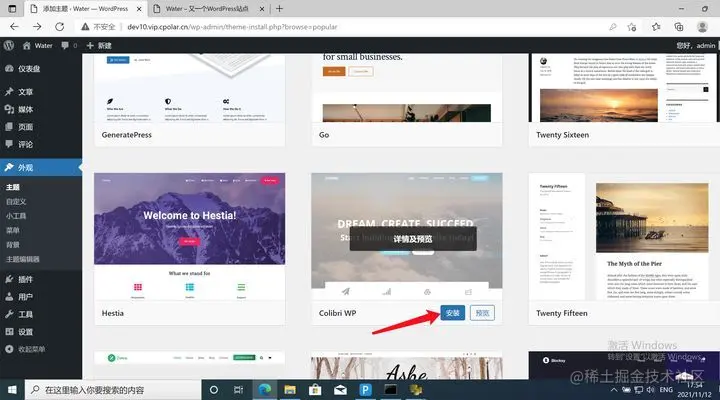Click the Twenty Sixteen theme name
The height and width of the screenshot is (400, 720).
click(x=562, y=135)
